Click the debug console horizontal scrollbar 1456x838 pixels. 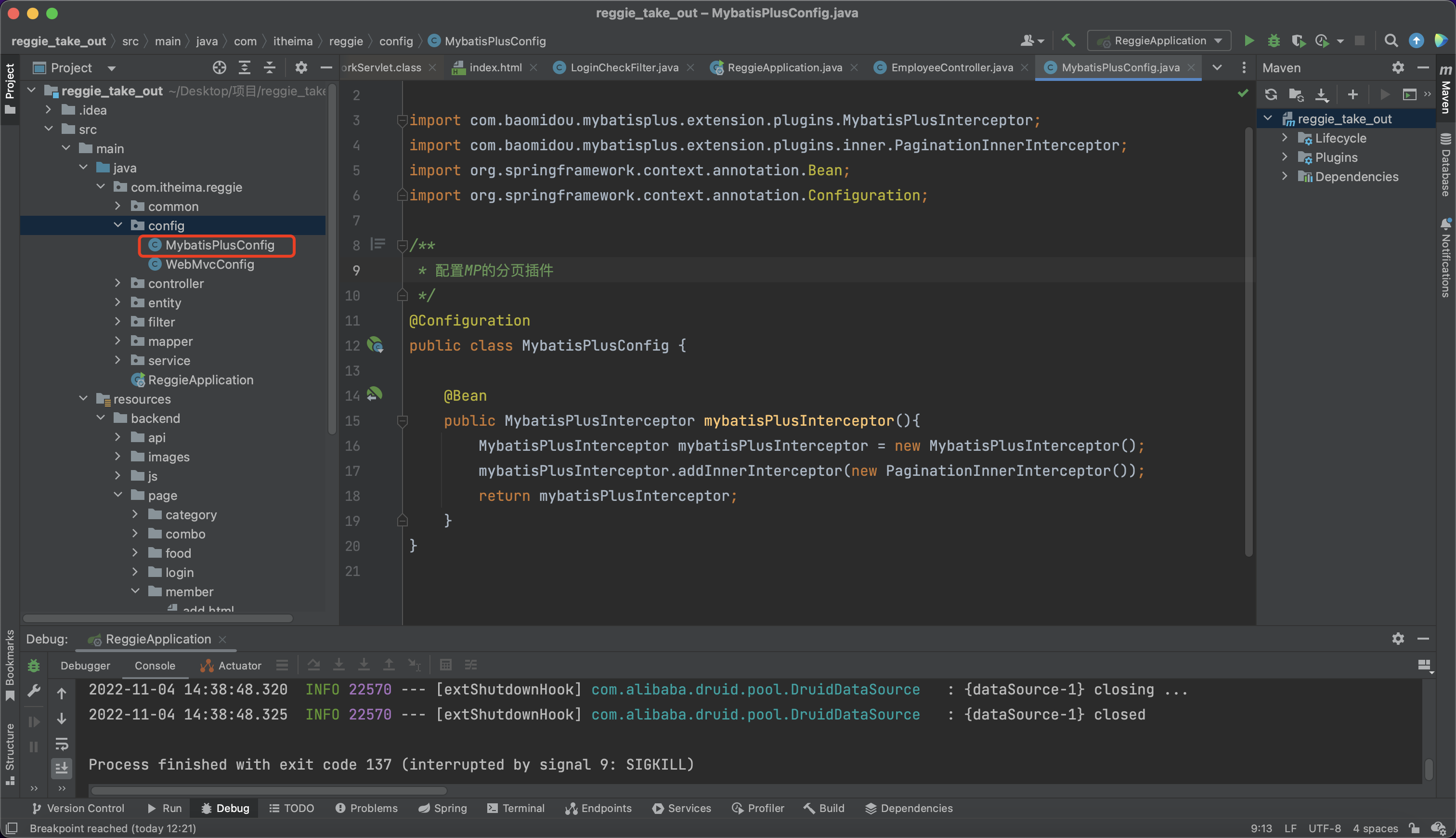tap(269, 791)
